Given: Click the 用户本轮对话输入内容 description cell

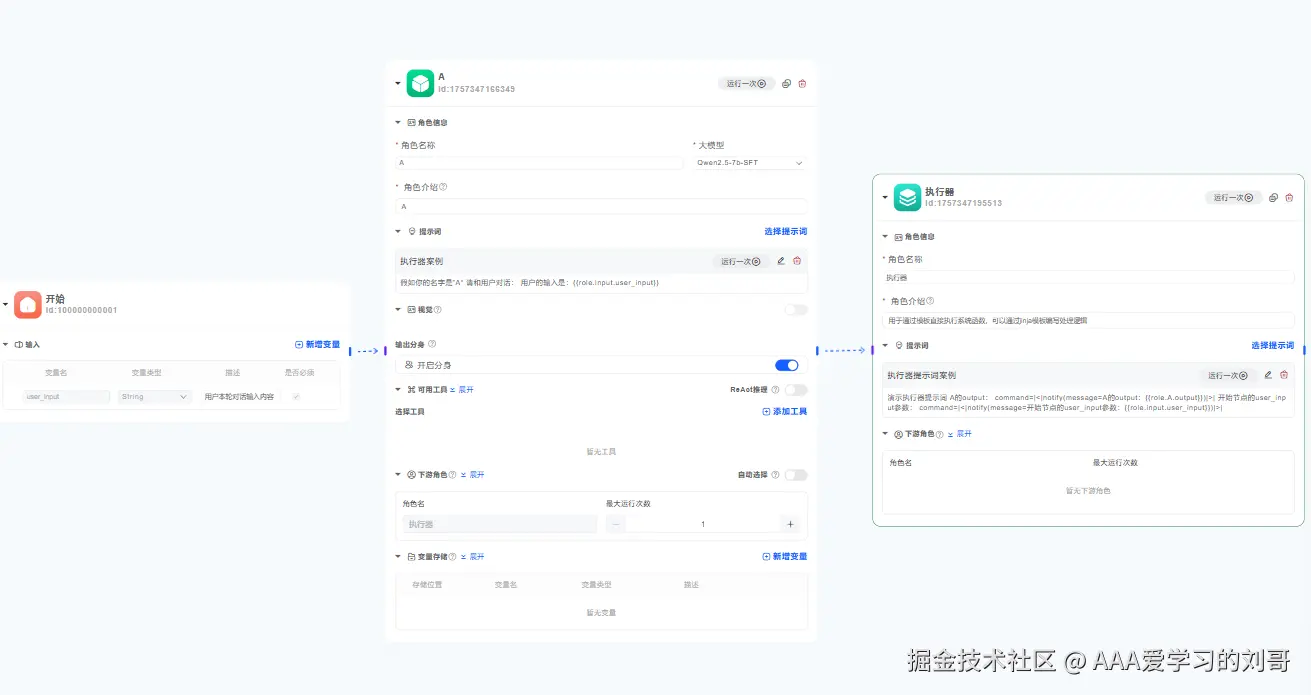Looking at the screenshot, I should tap(239, 397).
